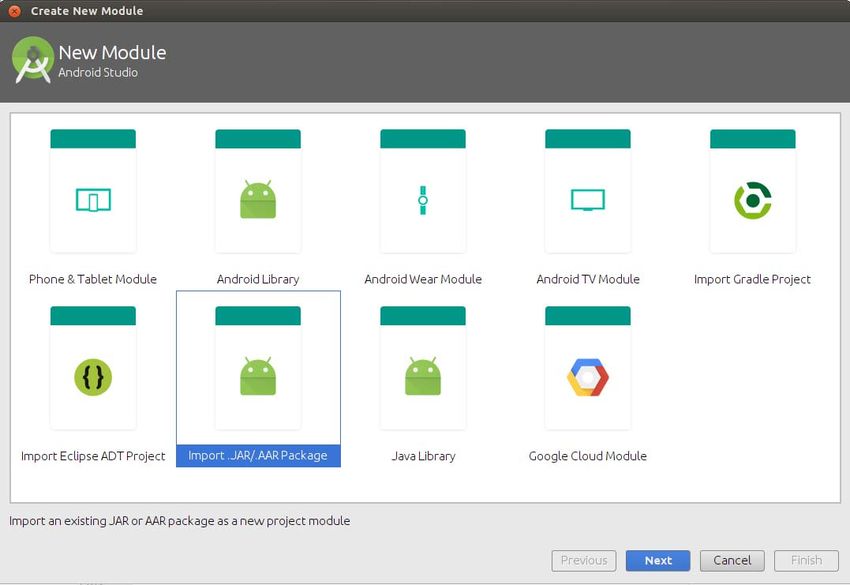Pick the Java Library robot icon
Viewport: 850px width, 585px height.
tap(423, 376)
